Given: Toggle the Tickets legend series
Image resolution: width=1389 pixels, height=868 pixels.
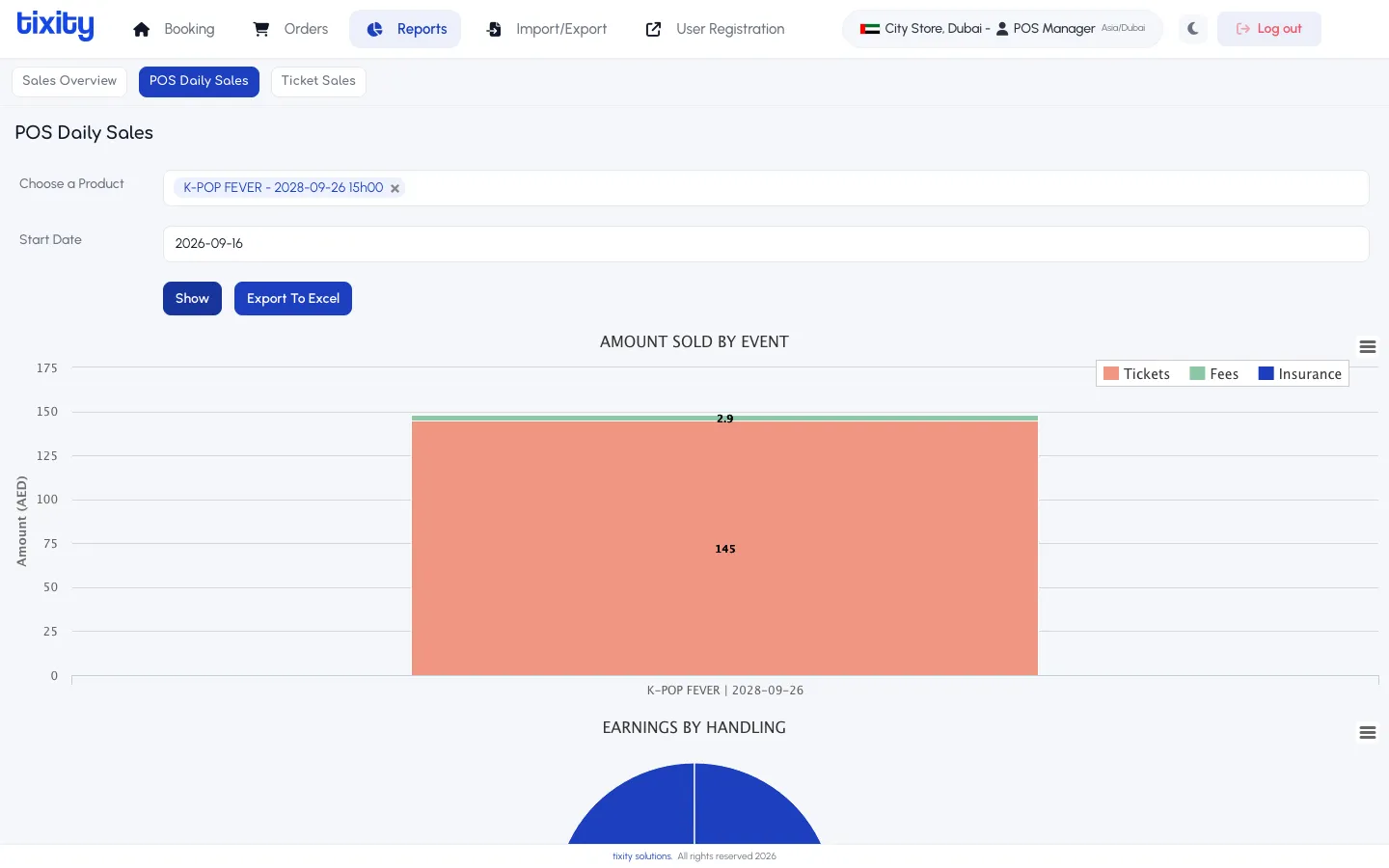Looking at the screenshot, I should click(x=1136, y=374).
